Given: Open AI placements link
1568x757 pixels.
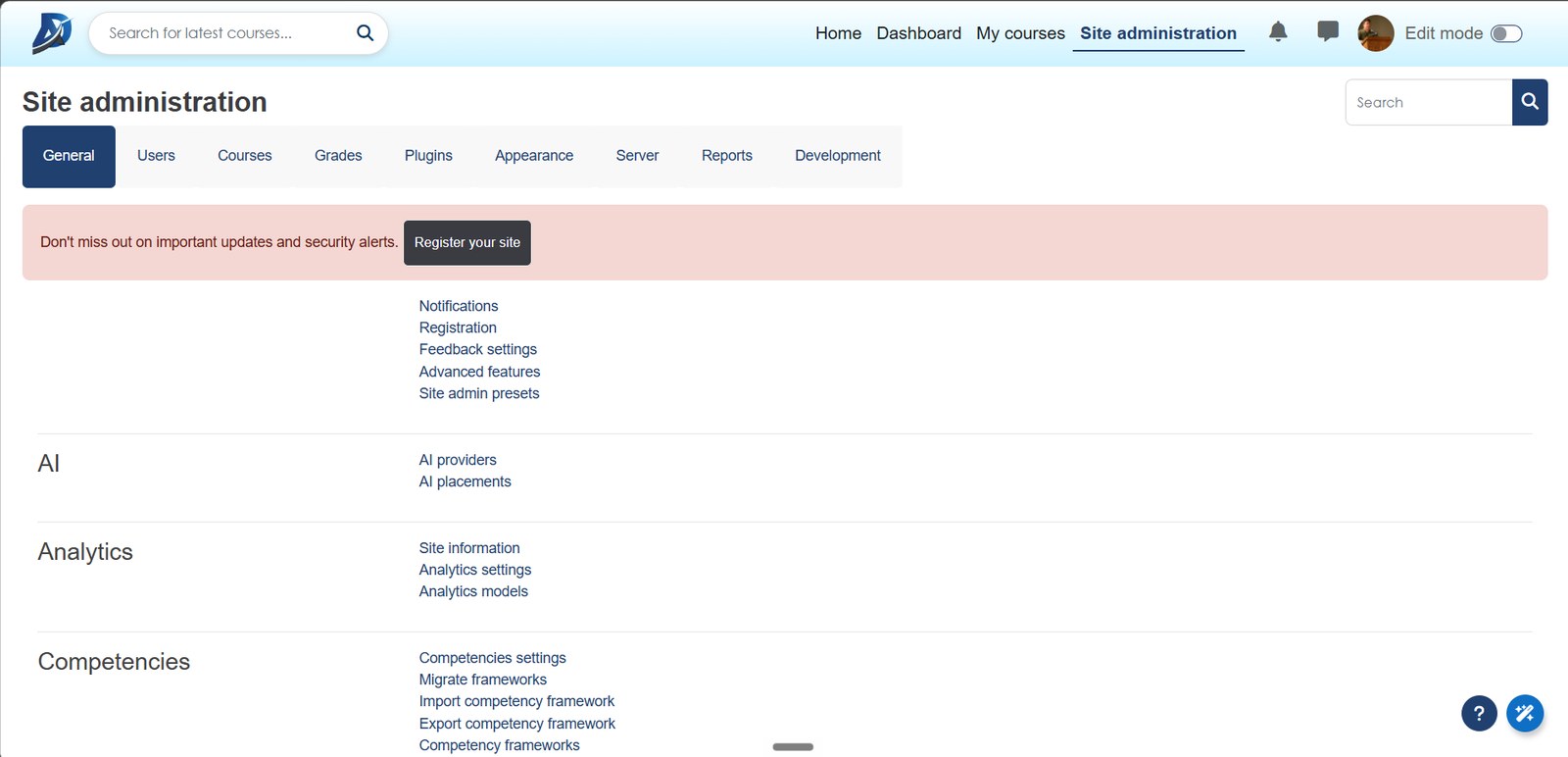Looking at the screenshot, I should 465,481.
